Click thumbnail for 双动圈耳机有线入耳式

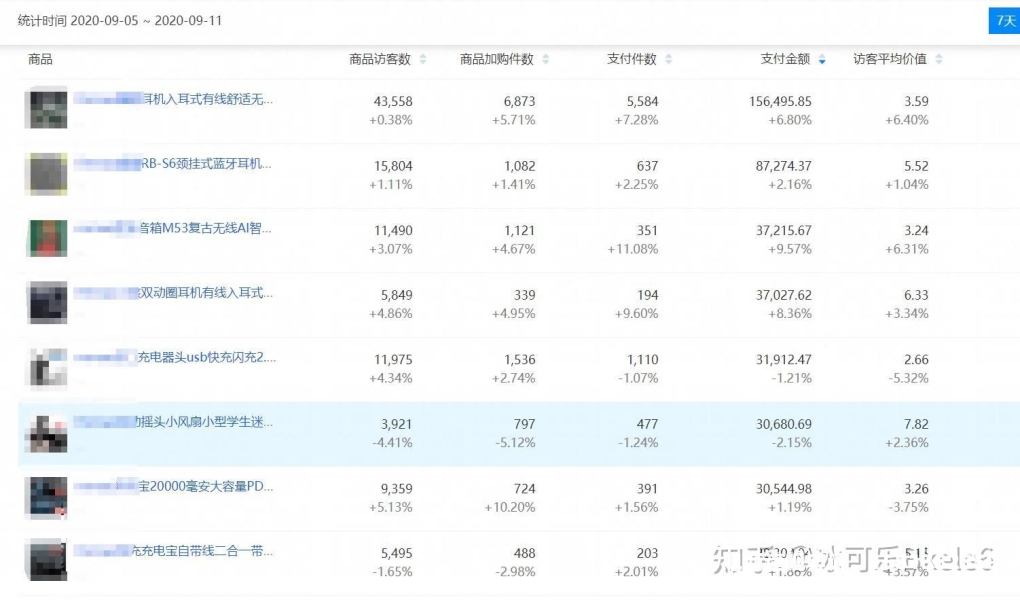click(47, 303)
